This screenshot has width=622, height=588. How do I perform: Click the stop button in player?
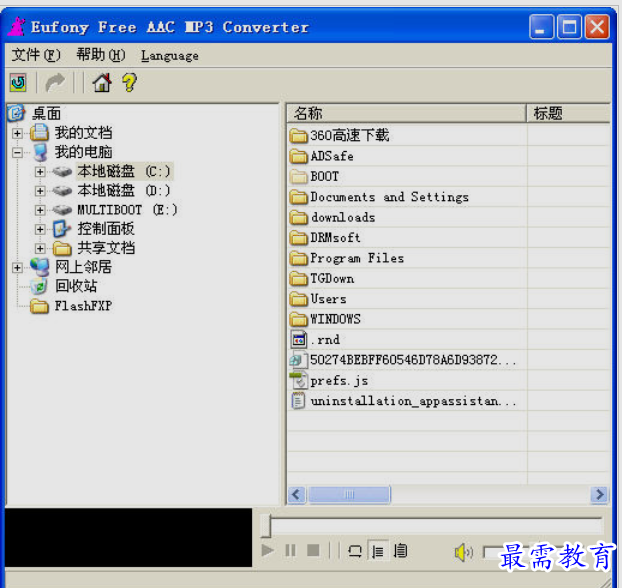click(313, 550)
